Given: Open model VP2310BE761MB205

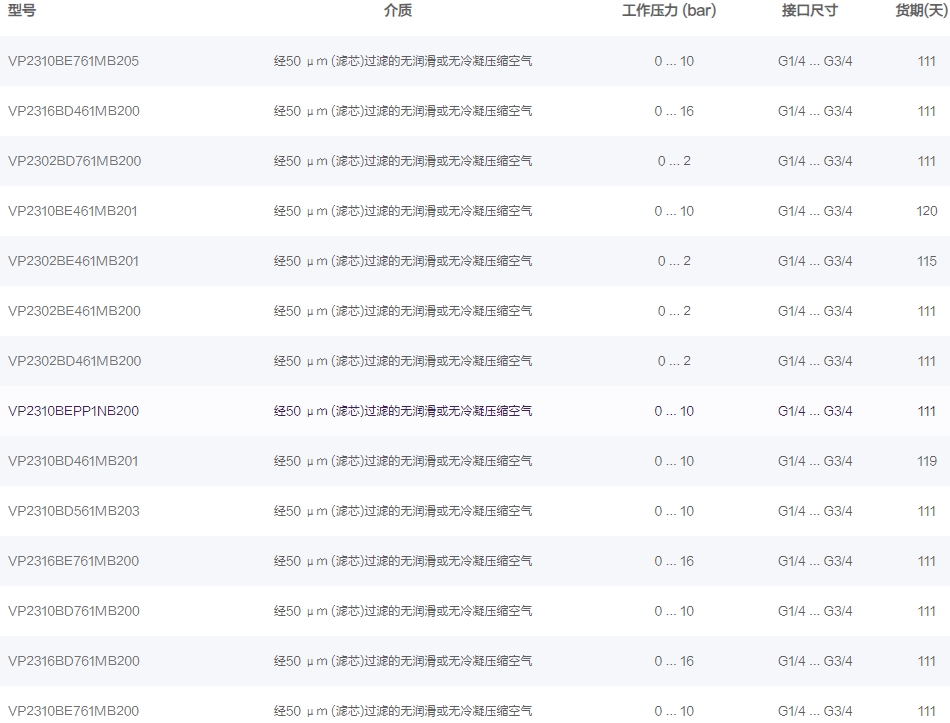Looking at the screenshot, I should [x=73, y=61].
